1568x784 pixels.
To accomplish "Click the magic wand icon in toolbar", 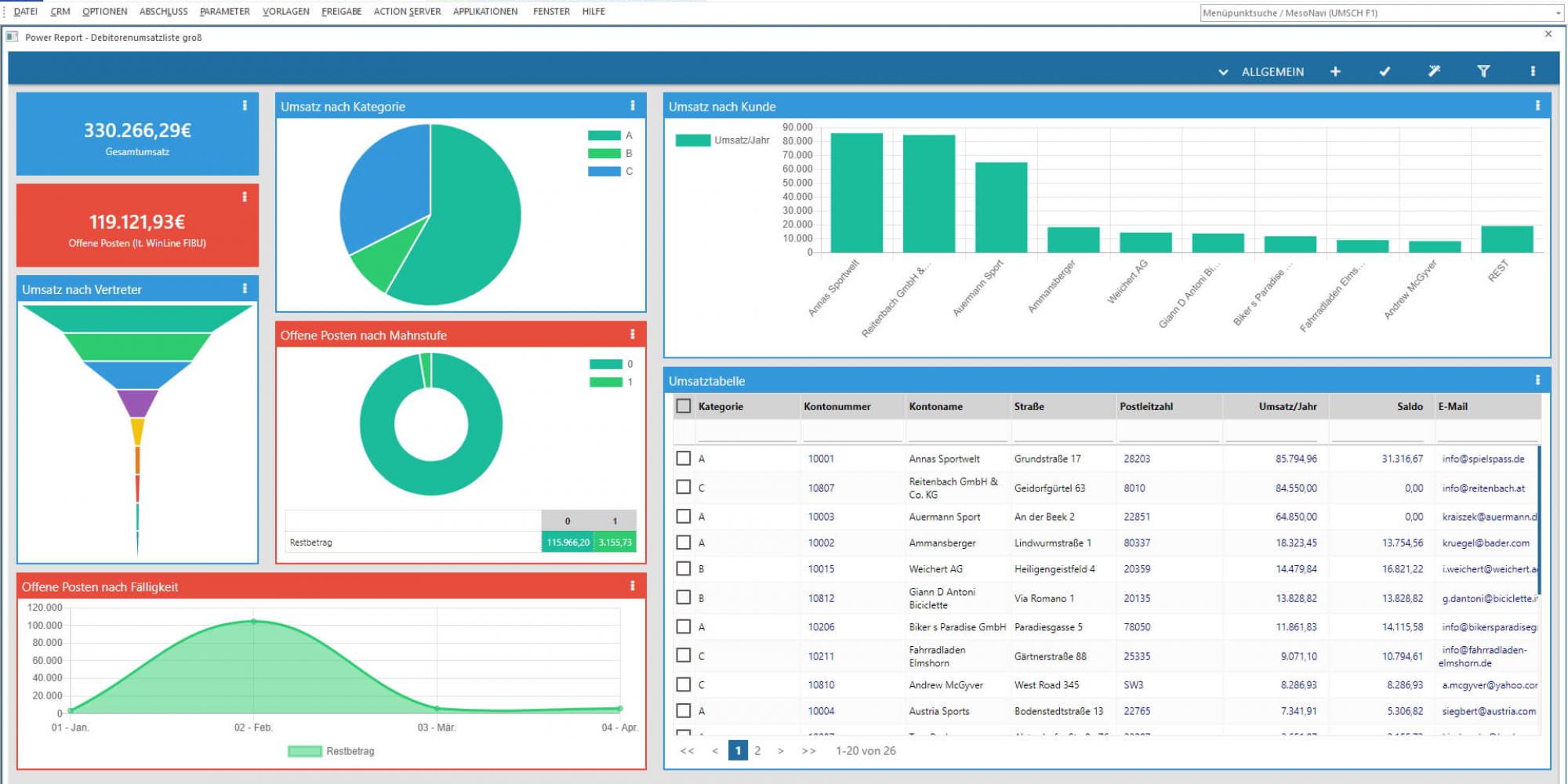I will 1434,71.
